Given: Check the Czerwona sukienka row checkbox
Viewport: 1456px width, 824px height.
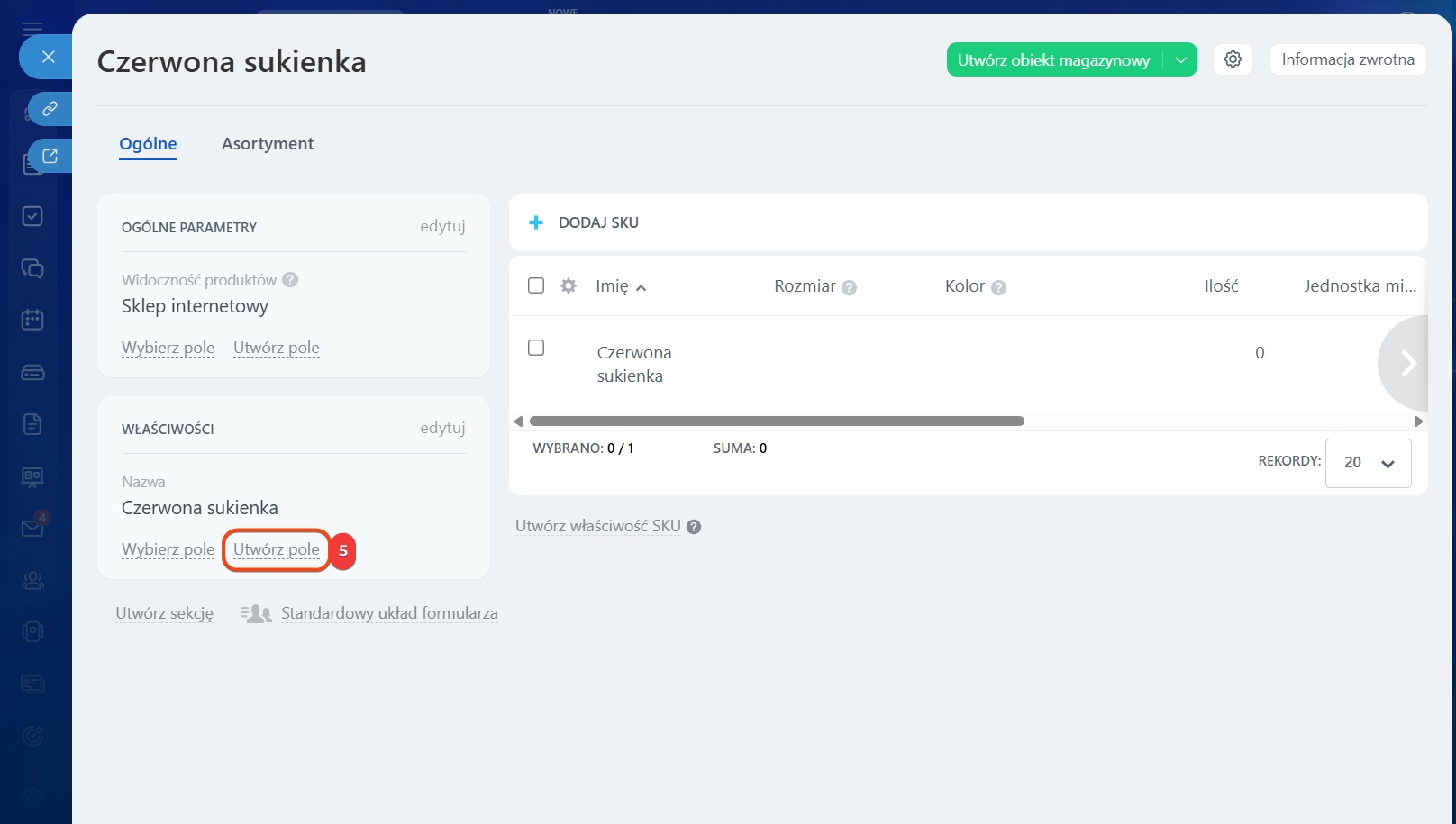Looking at the screenshot, I should click(x=536, y=348).
